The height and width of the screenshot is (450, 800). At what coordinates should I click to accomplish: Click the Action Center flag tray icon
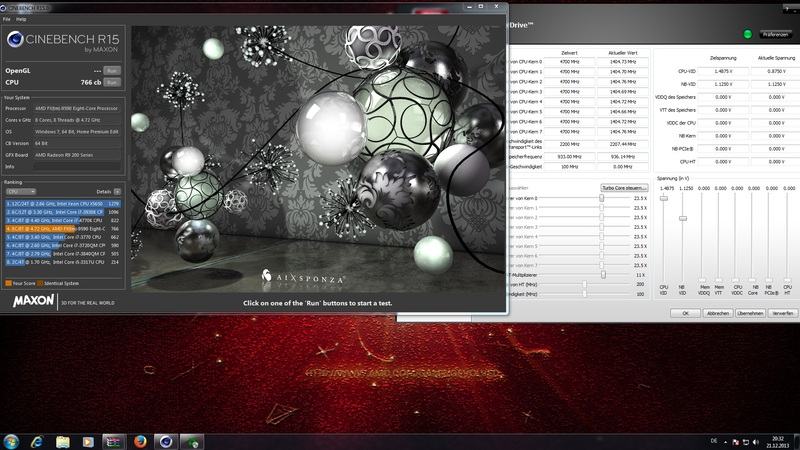[735, 442]
